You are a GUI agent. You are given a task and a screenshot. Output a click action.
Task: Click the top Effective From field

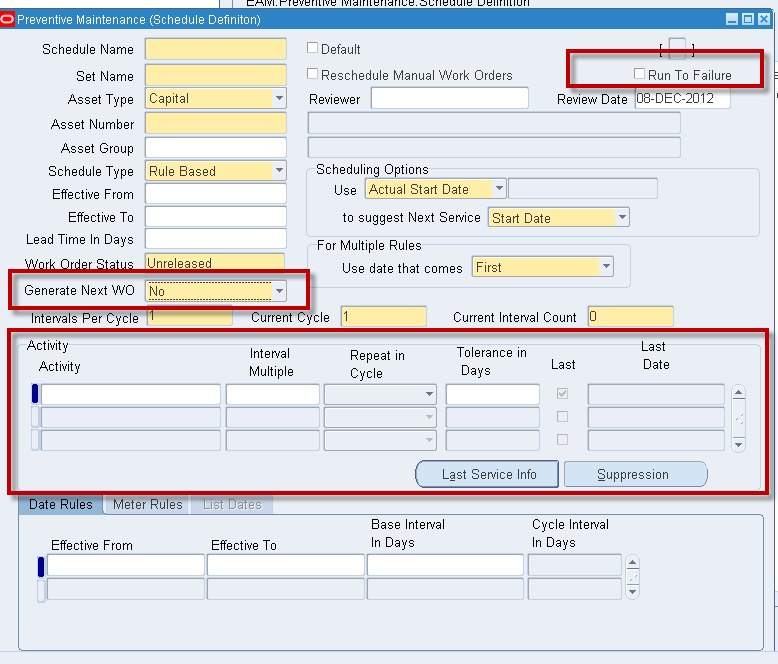point(216,194)
